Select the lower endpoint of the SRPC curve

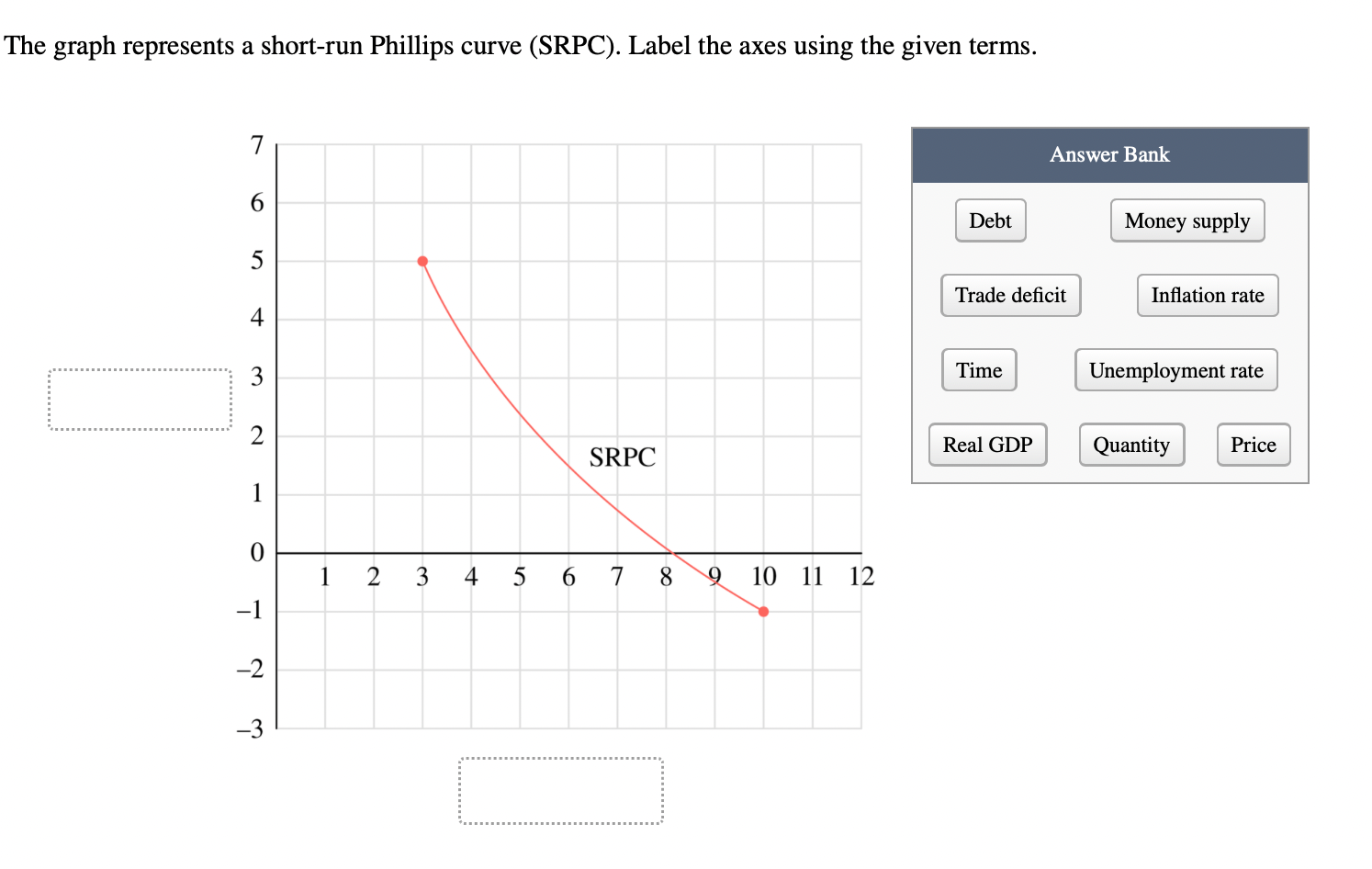click(763, 610)
